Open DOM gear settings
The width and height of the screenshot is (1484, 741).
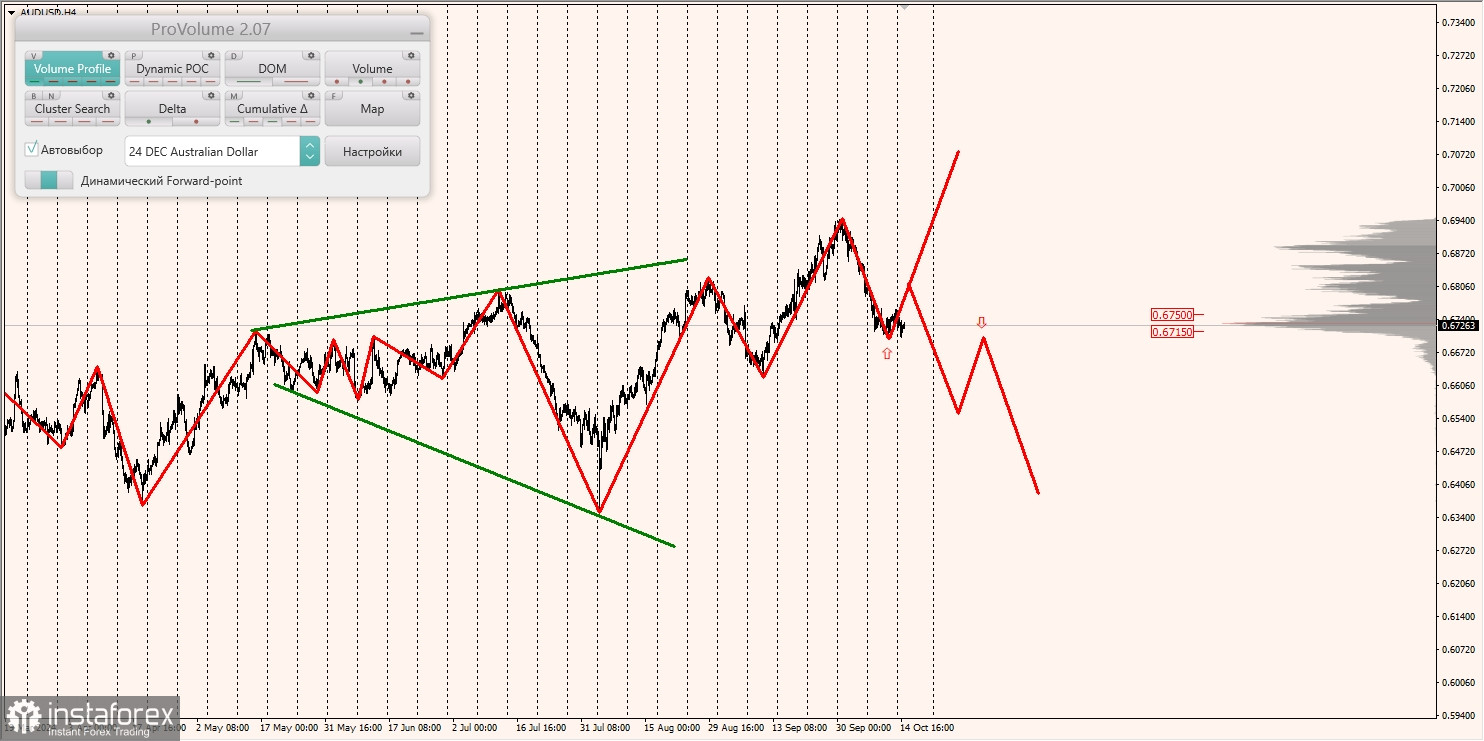click(311, 56)
